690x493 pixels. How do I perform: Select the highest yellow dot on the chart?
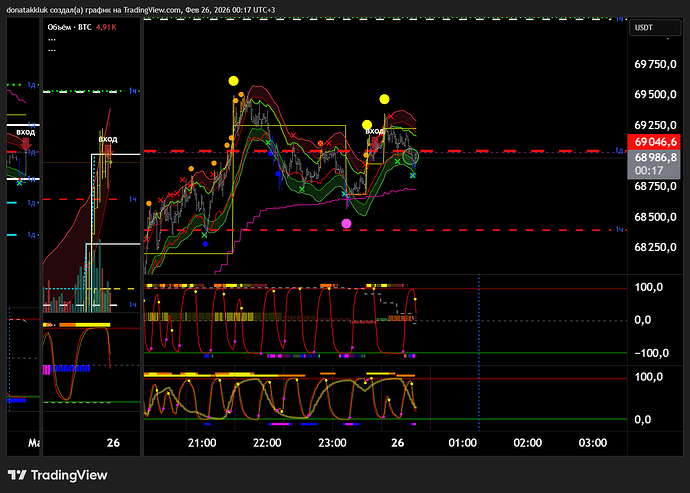pos(233,81)
